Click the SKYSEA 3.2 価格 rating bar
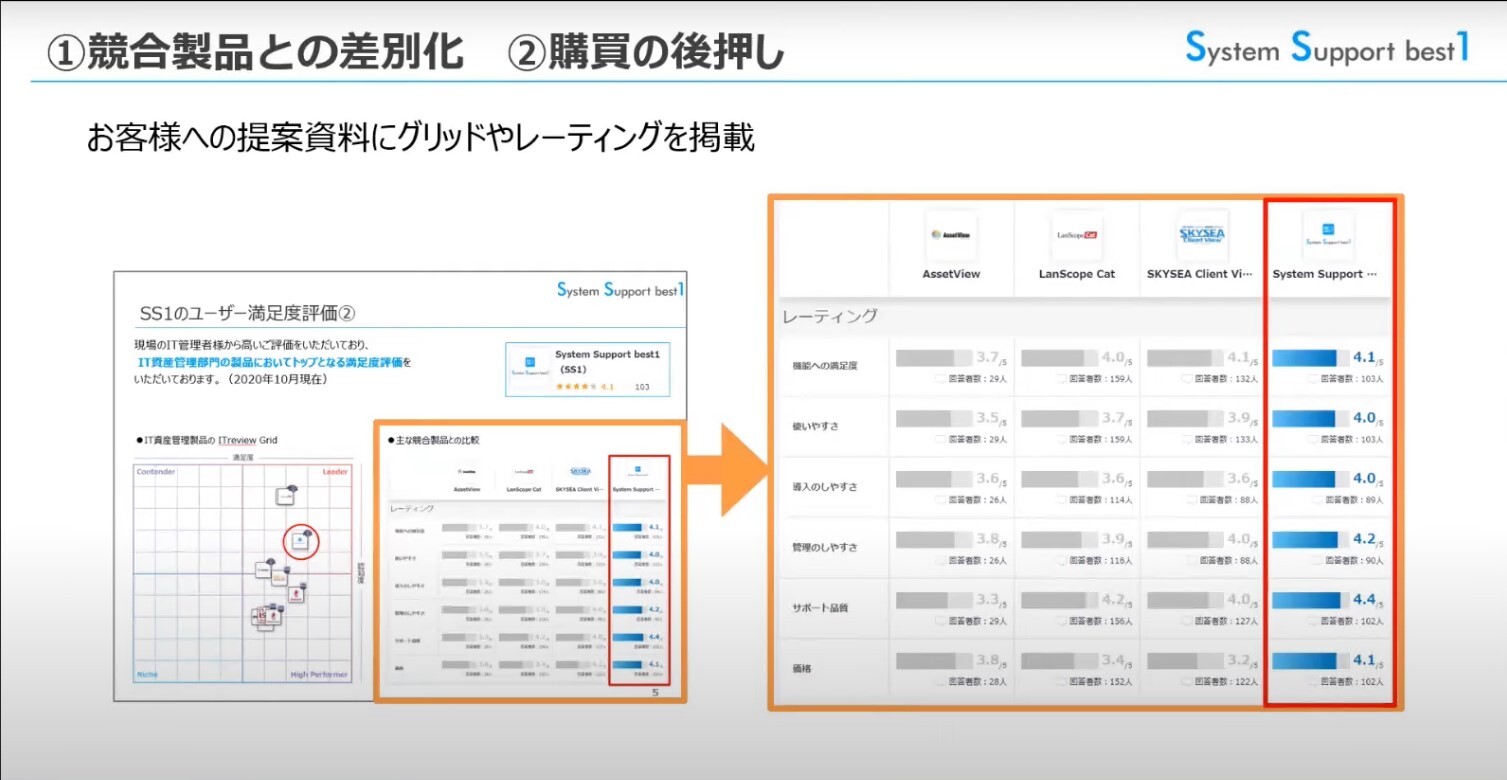The width and height of the screenshot is (1507, 780). coord(1184,661)
